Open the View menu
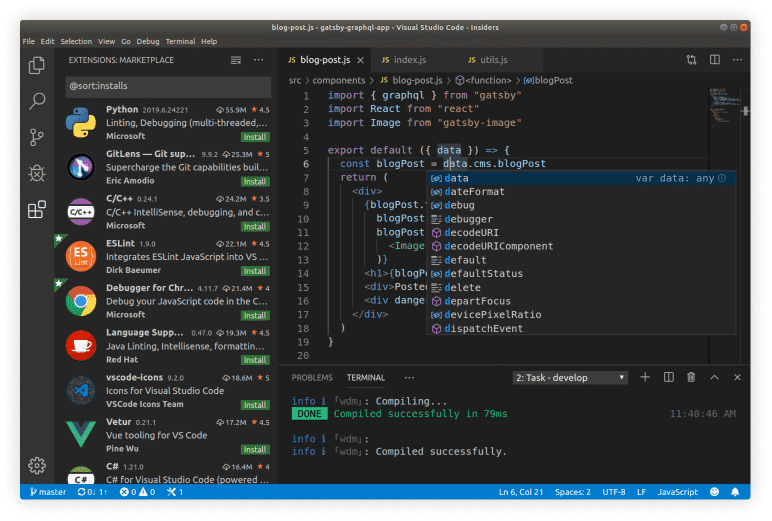 106,41
